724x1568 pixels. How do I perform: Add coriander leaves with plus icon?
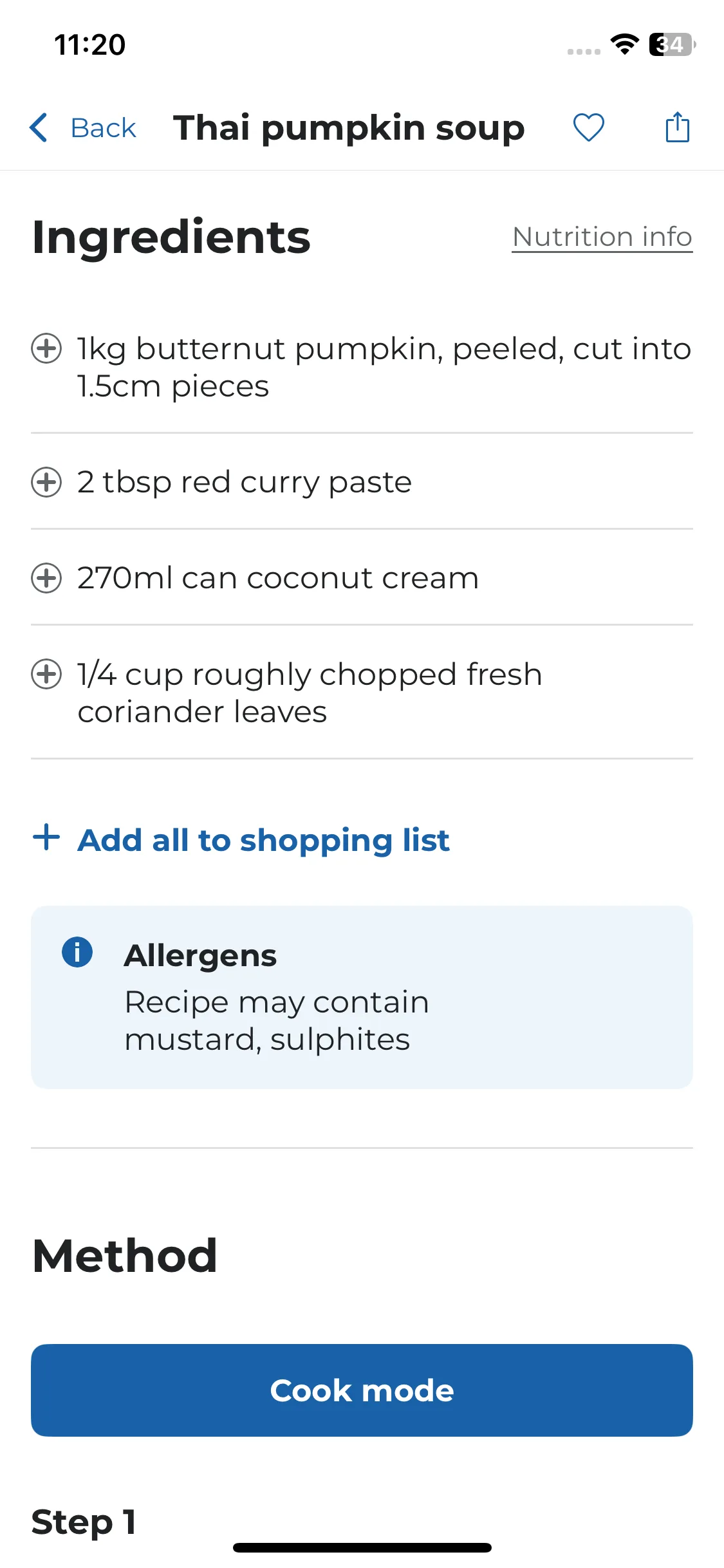[x=47, y=674]
